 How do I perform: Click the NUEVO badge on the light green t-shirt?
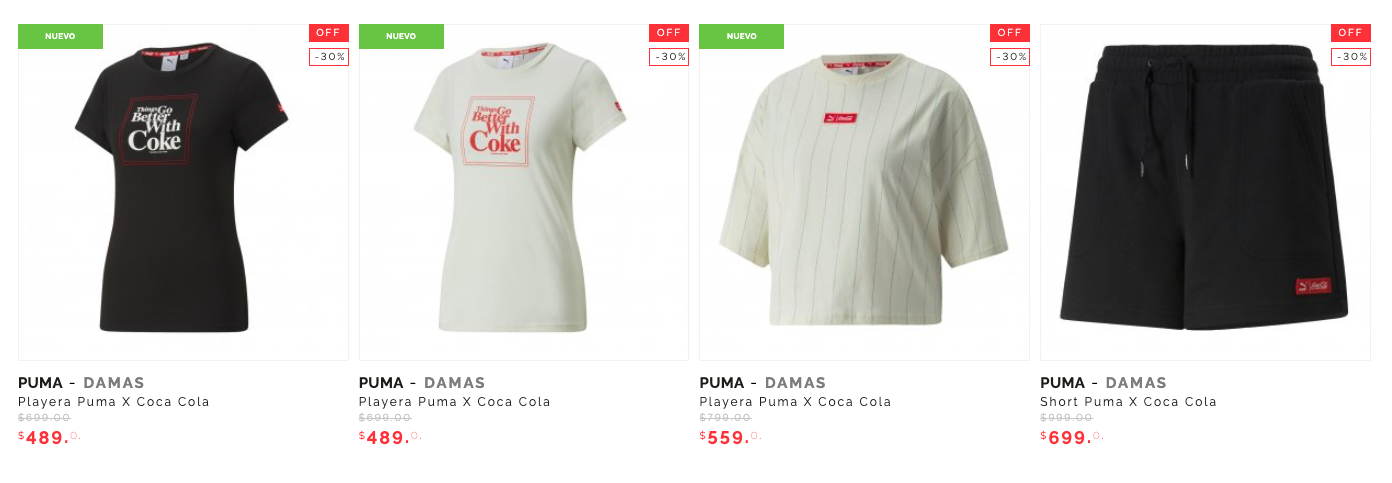click(x=401, y=36)
